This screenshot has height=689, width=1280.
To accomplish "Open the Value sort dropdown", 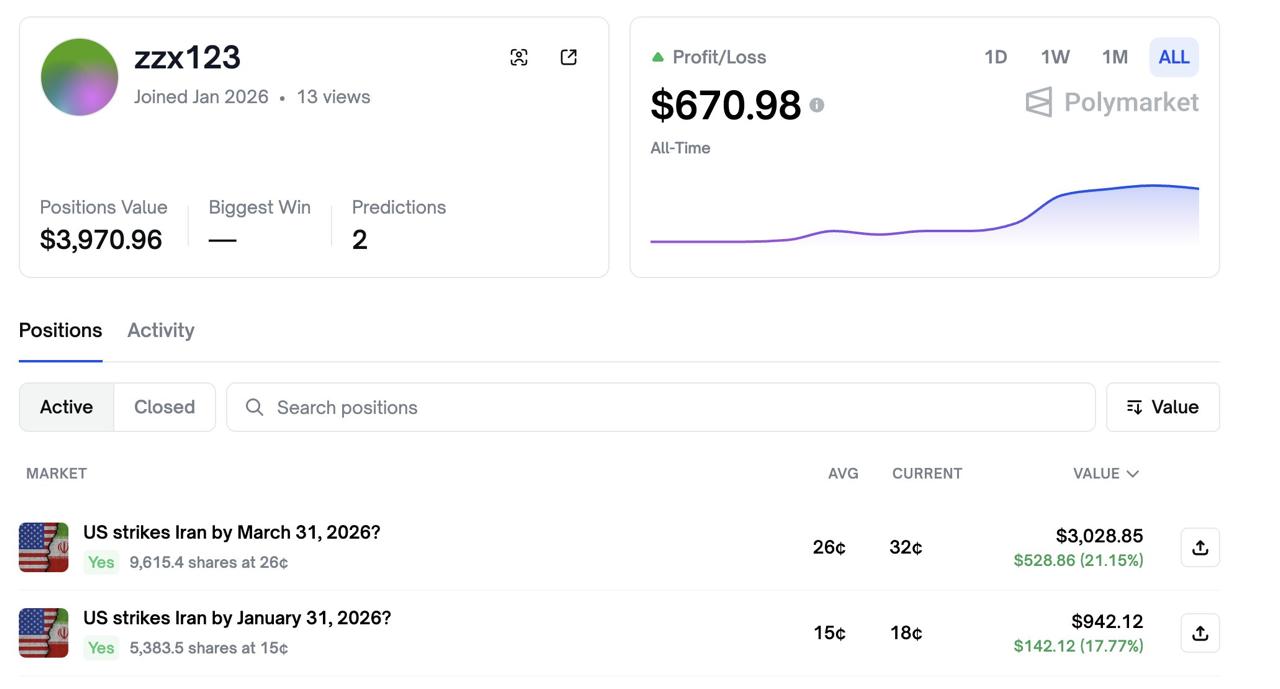I will 1162,407.
